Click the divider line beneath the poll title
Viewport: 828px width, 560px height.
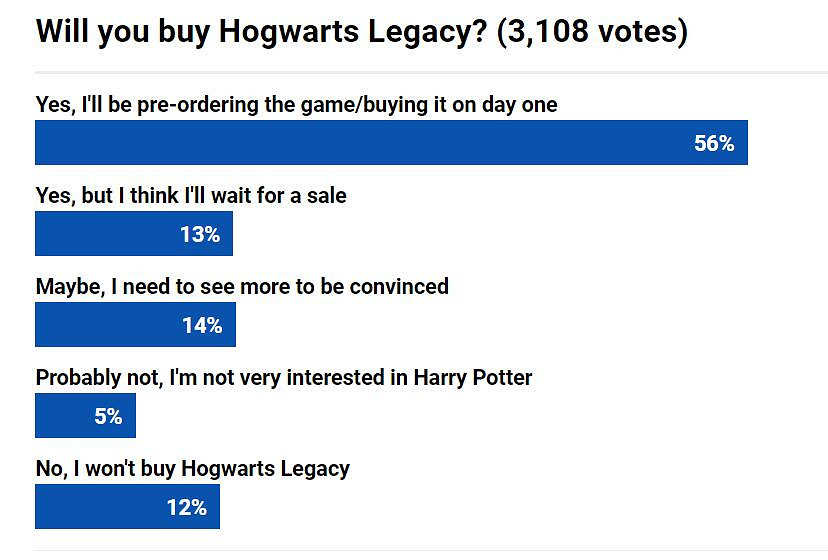430,72
